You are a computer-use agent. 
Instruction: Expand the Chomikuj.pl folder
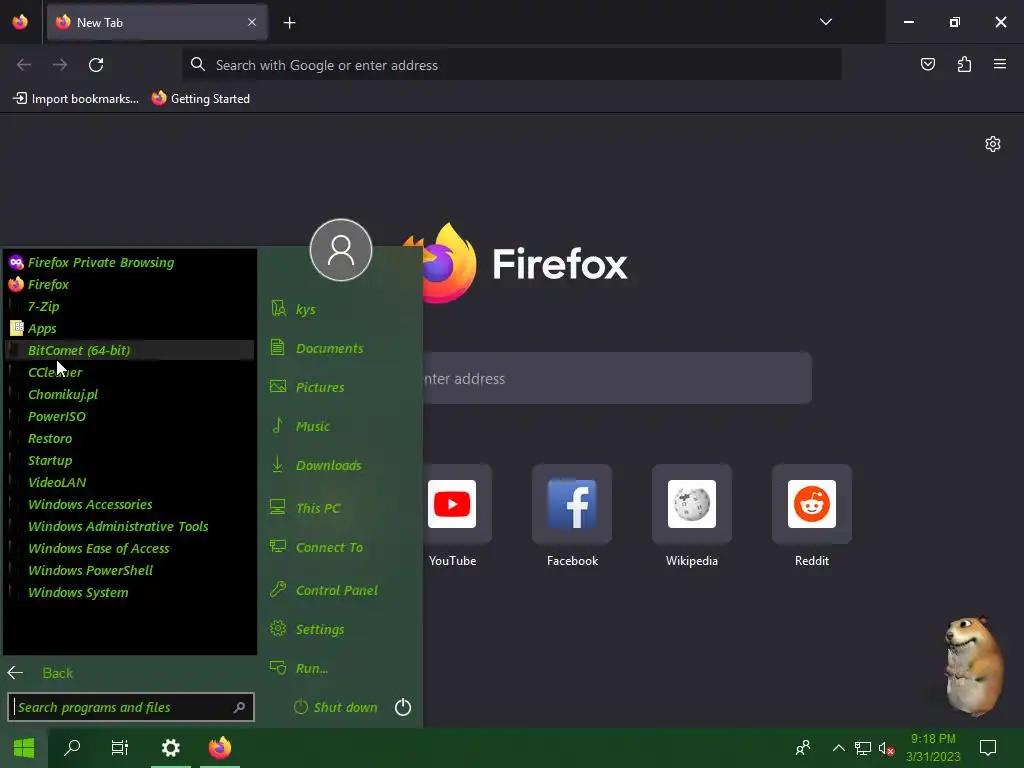(x=131, y=394)
